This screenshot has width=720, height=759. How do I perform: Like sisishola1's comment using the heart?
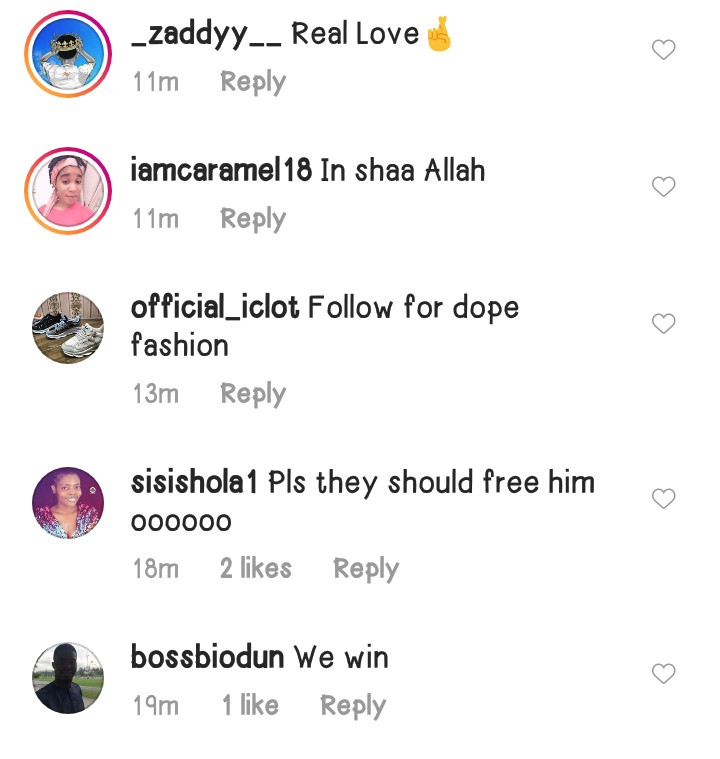coord(663,499)
